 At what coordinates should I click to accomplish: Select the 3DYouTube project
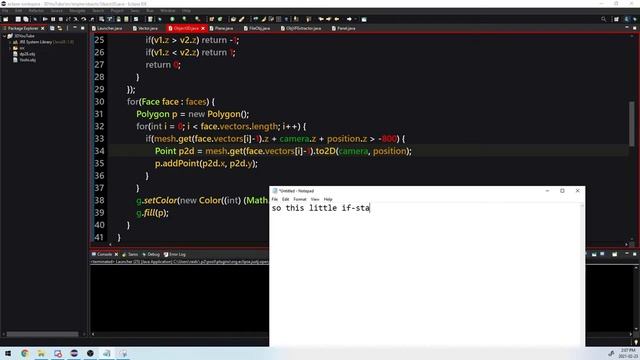[24, 36]
